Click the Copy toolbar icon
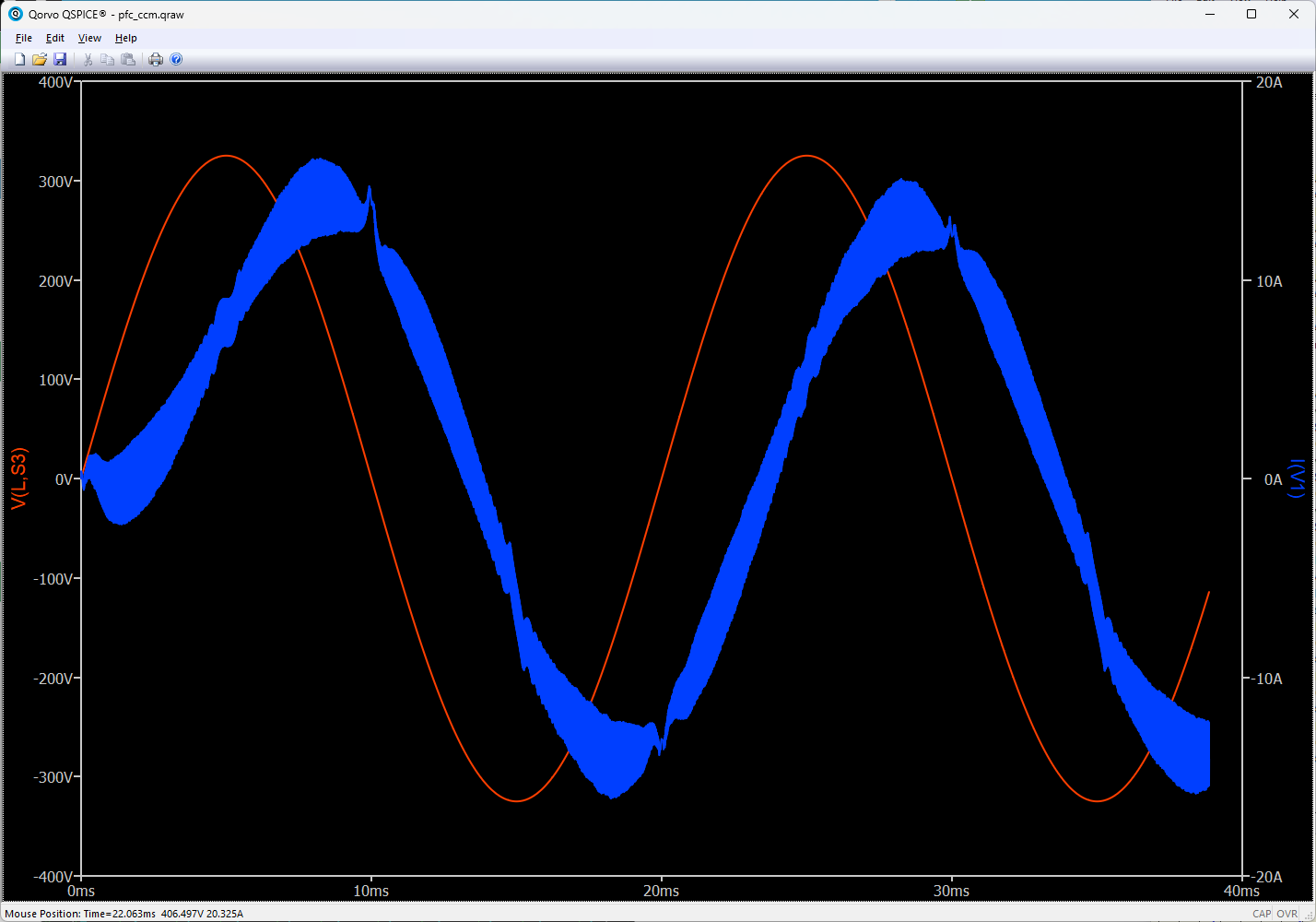The width and height of the screenshot is (1316, 922). (107, 59)
